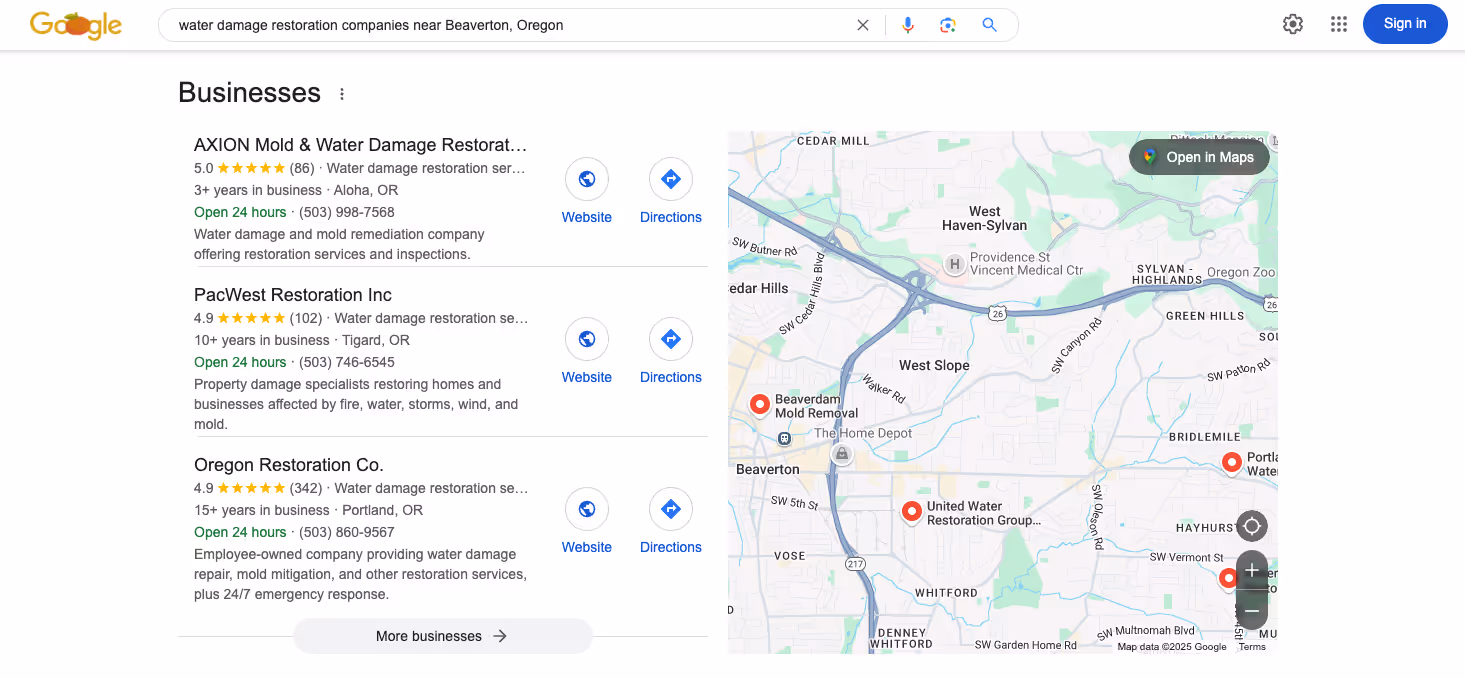
Task: Open the Website icon for AXION Mold
Action: click(586, 178)
